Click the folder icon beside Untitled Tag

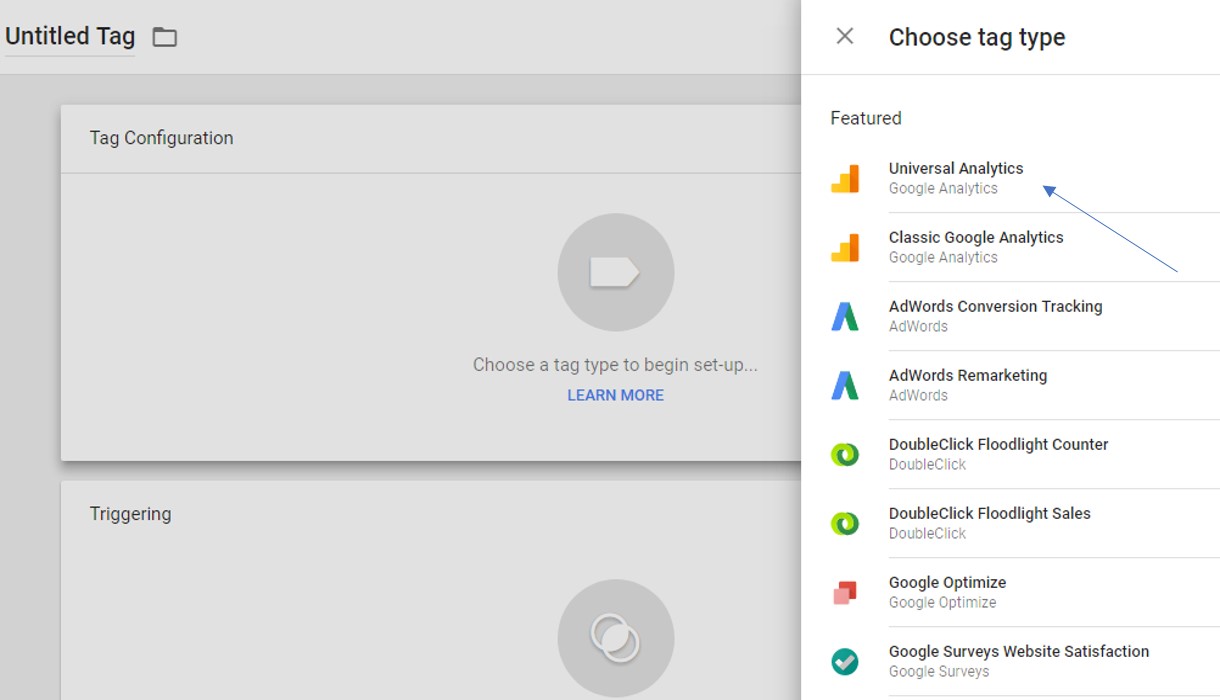pyautogui.click(x=164, y=37)
